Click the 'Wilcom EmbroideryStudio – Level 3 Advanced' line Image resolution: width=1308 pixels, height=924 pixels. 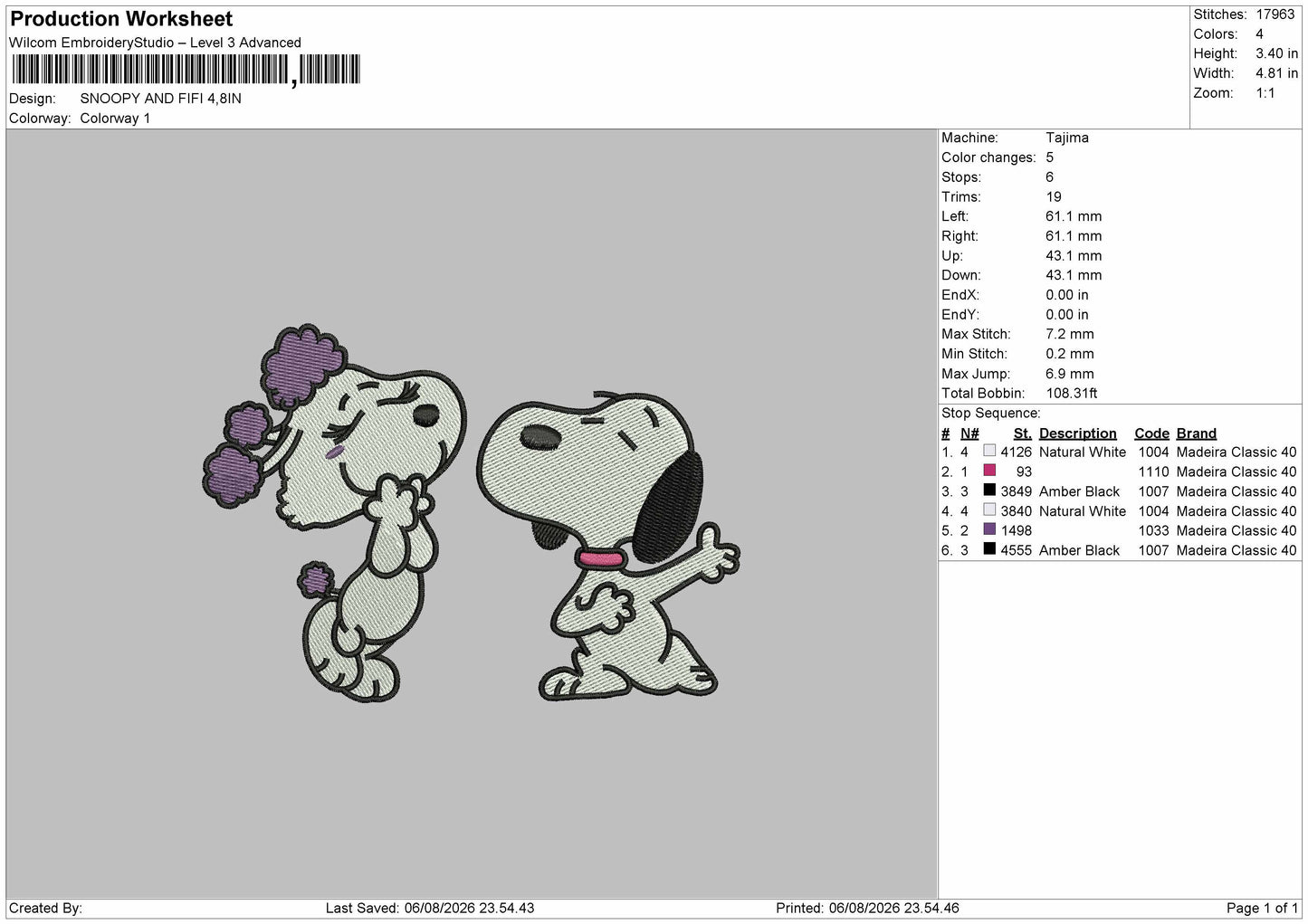pos(155,43)
